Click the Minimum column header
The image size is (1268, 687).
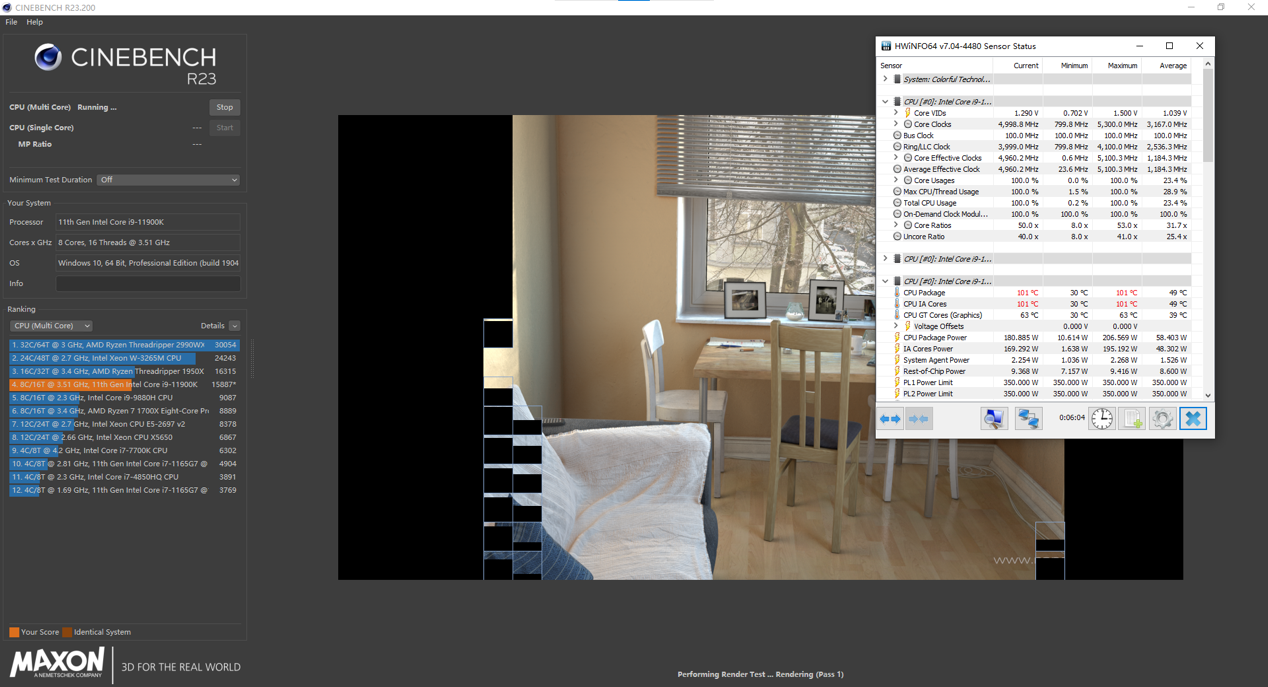[x=1067, y=65]
